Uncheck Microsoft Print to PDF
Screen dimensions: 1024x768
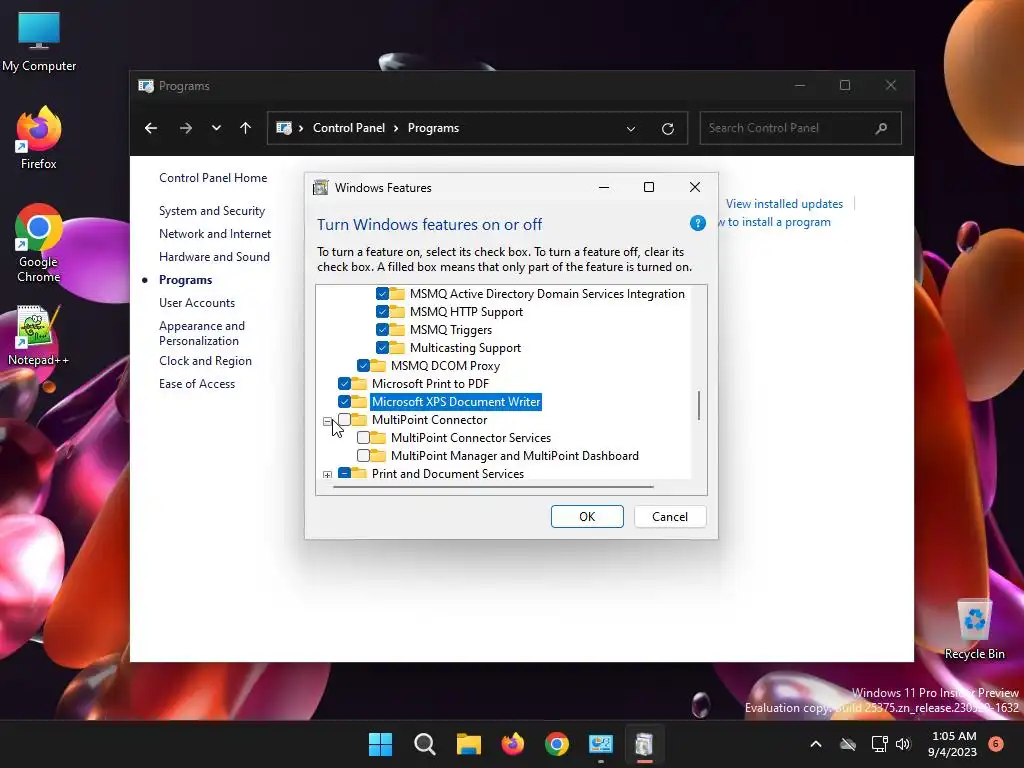pos(344,383)
